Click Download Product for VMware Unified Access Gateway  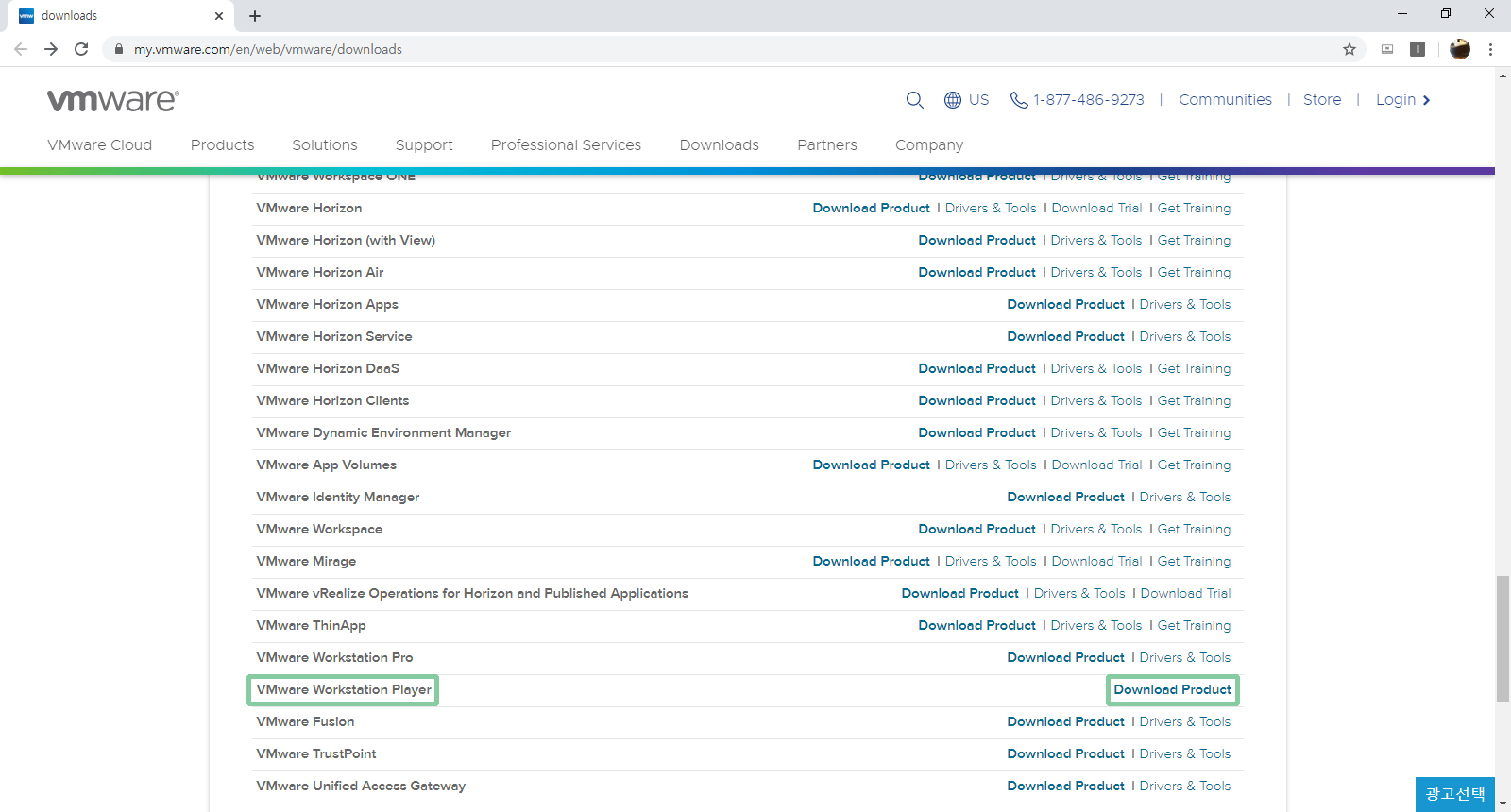click(1066, 786)
